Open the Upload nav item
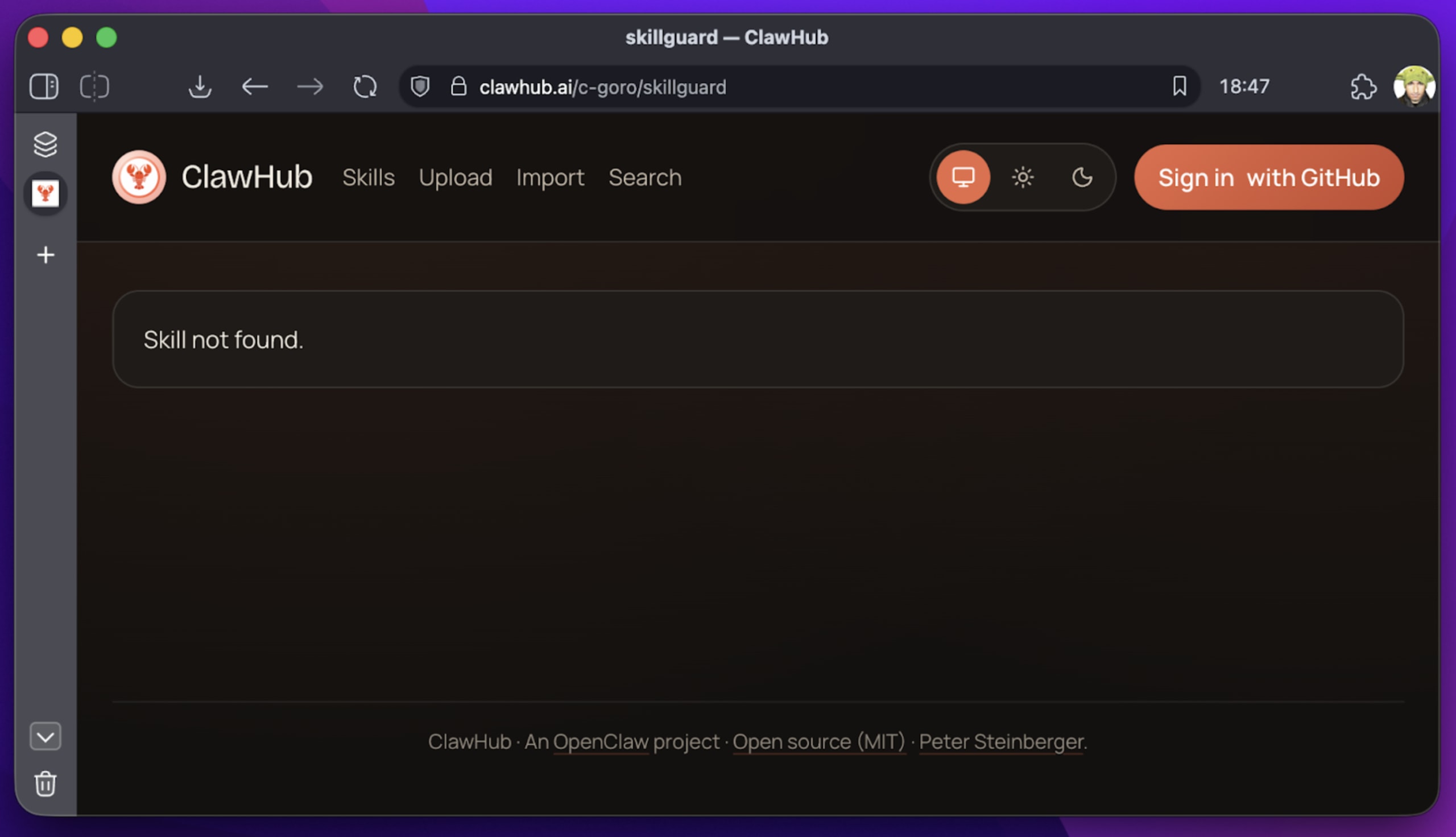1456x837 pixels. tap(455, 177)
